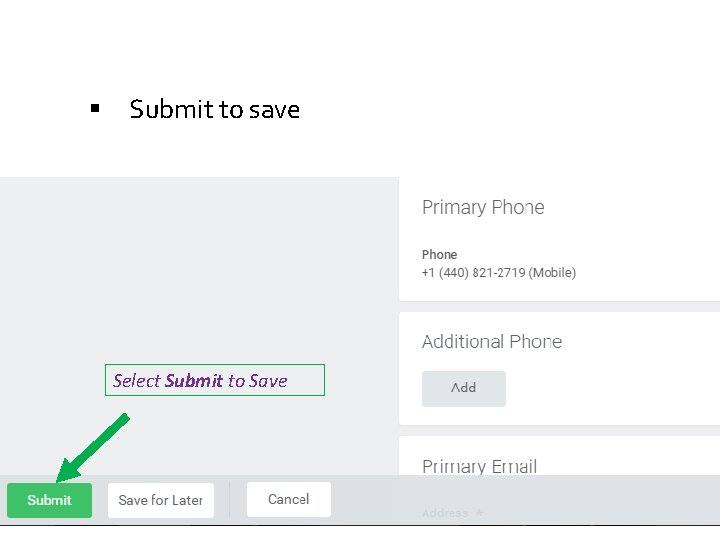Screen dimensions: 720x540
Task: Click the required asterisk beside Address
Action: [x=479, y=513]
